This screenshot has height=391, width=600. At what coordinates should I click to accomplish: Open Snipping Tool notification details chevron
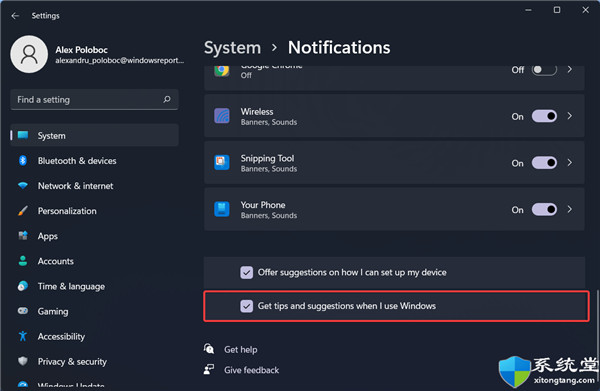(570, 163)
